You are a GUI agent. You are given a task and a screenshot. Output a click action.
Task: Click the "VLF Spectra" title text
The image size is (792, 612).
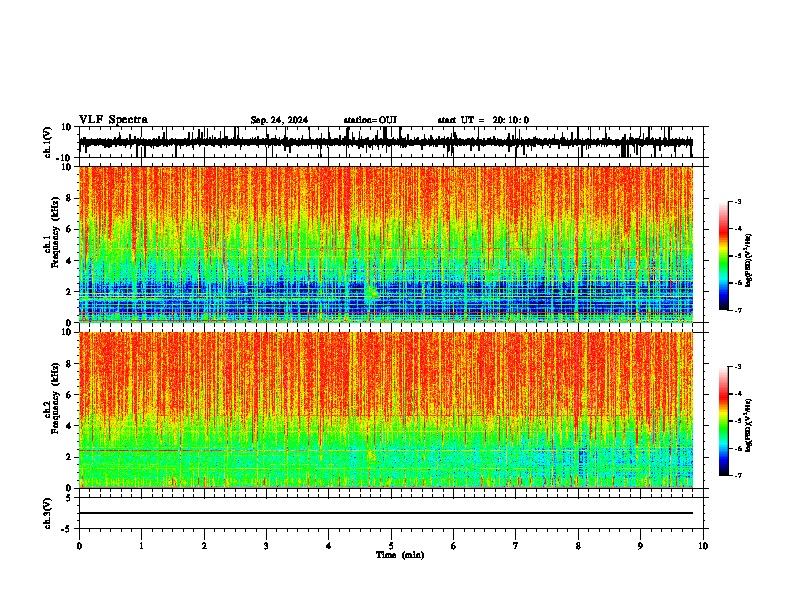[113, 120]
